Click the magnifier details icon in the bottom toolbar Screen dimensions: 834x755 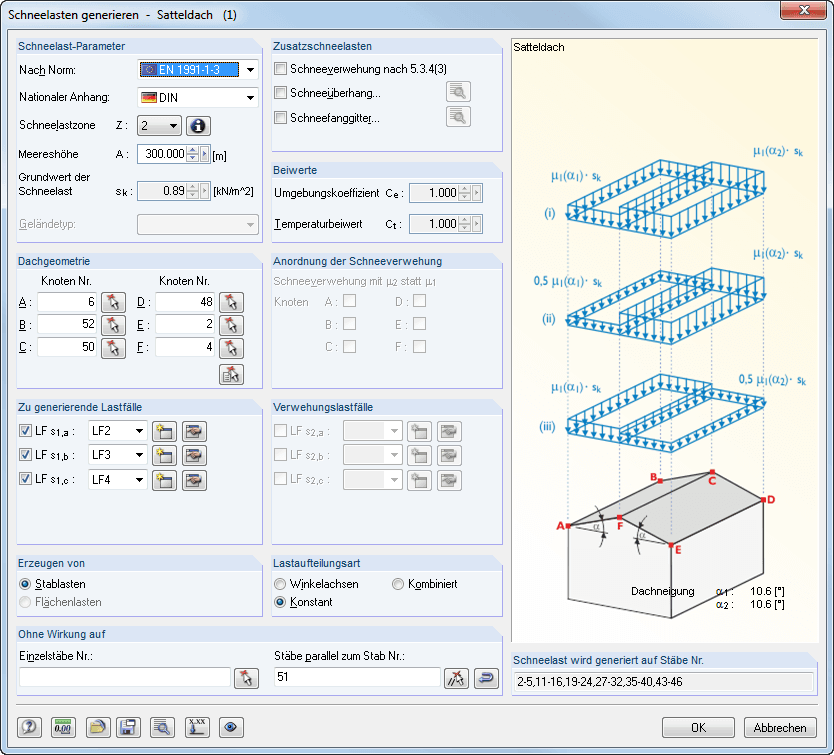(x=162, y=727)
